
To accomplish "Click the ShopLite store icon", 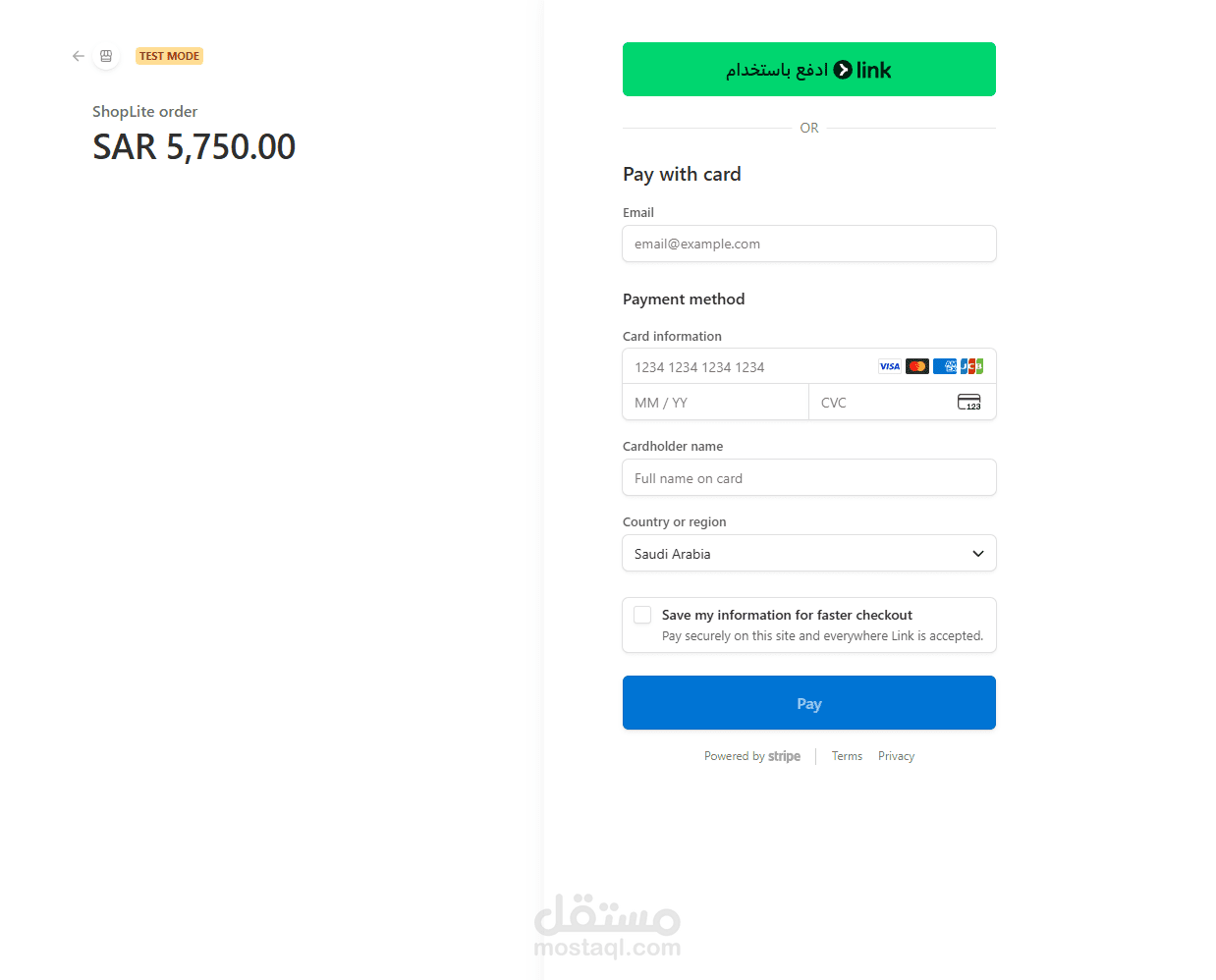I will pos(106,56).
